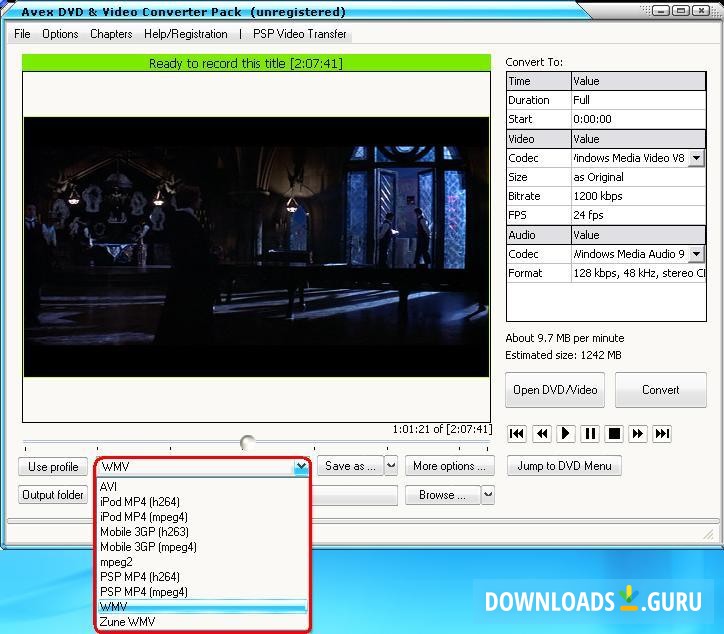Image resolution: width=724 pixels, height=634 pixels.
Task: Open the Options menu
Action: pyautogui.click(x=60, y=34)
